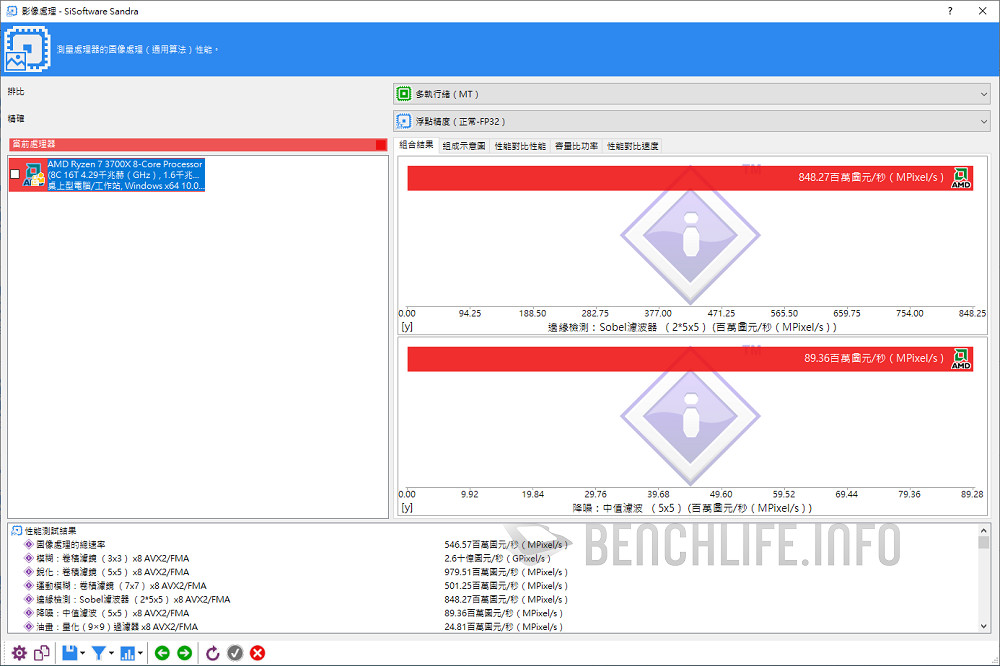Image resolution: width=1000 pixels, height=666 pixels.
Task: Open the dropdown arrow beside the save icon
Action: [83, 653]
